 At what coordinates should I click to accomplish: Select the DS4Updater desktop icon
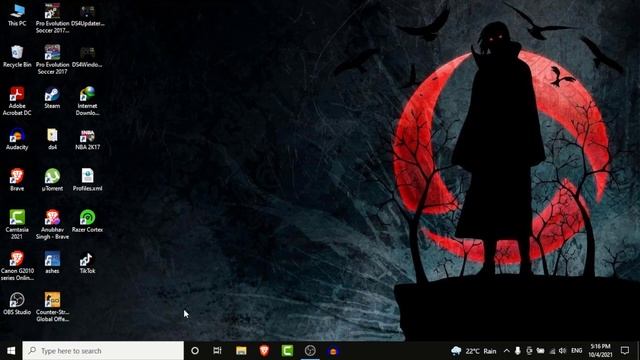tap(87, 16)
